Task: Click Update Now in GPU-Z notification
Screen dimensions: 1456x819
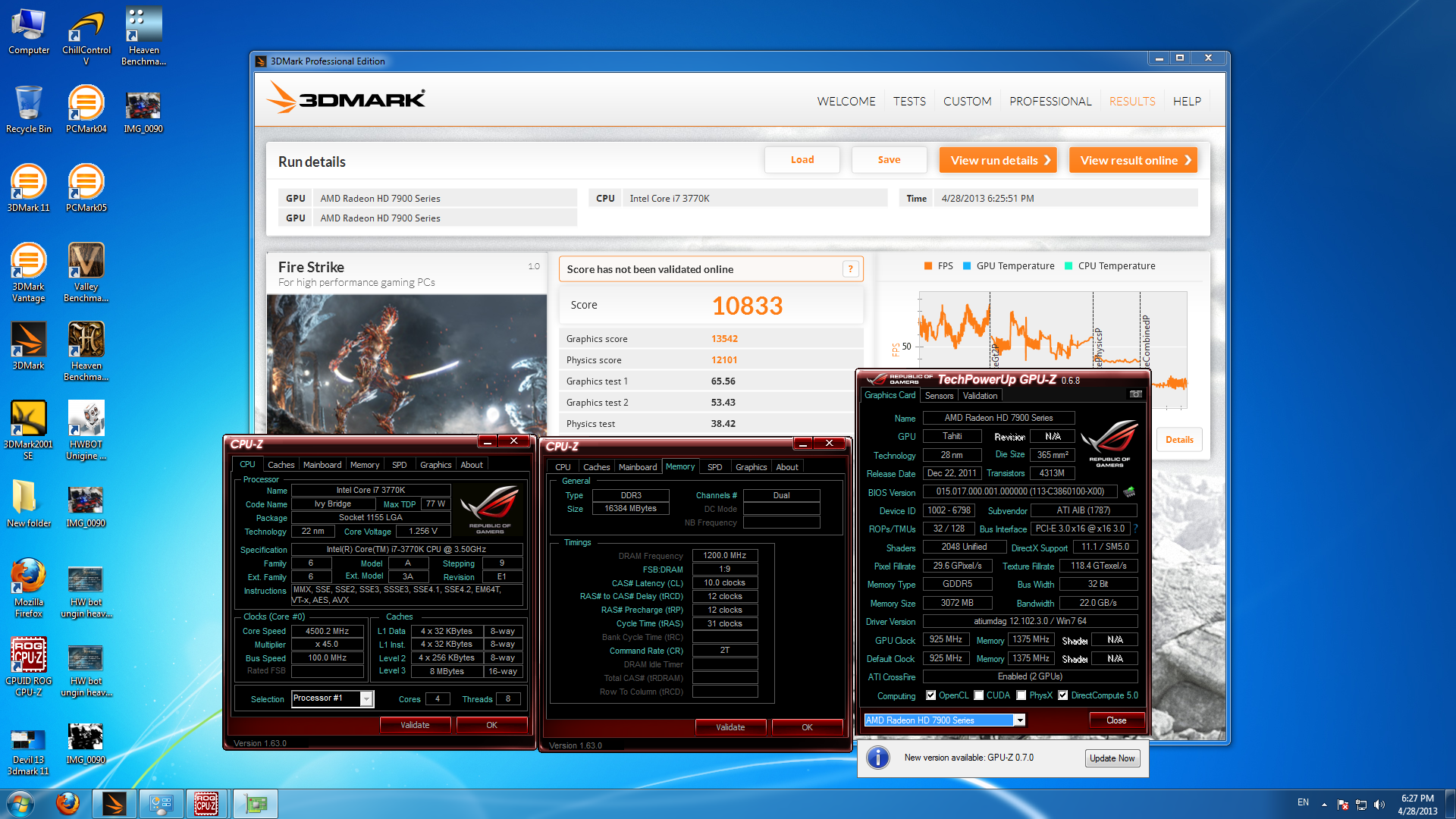Action: [1112, 758]
